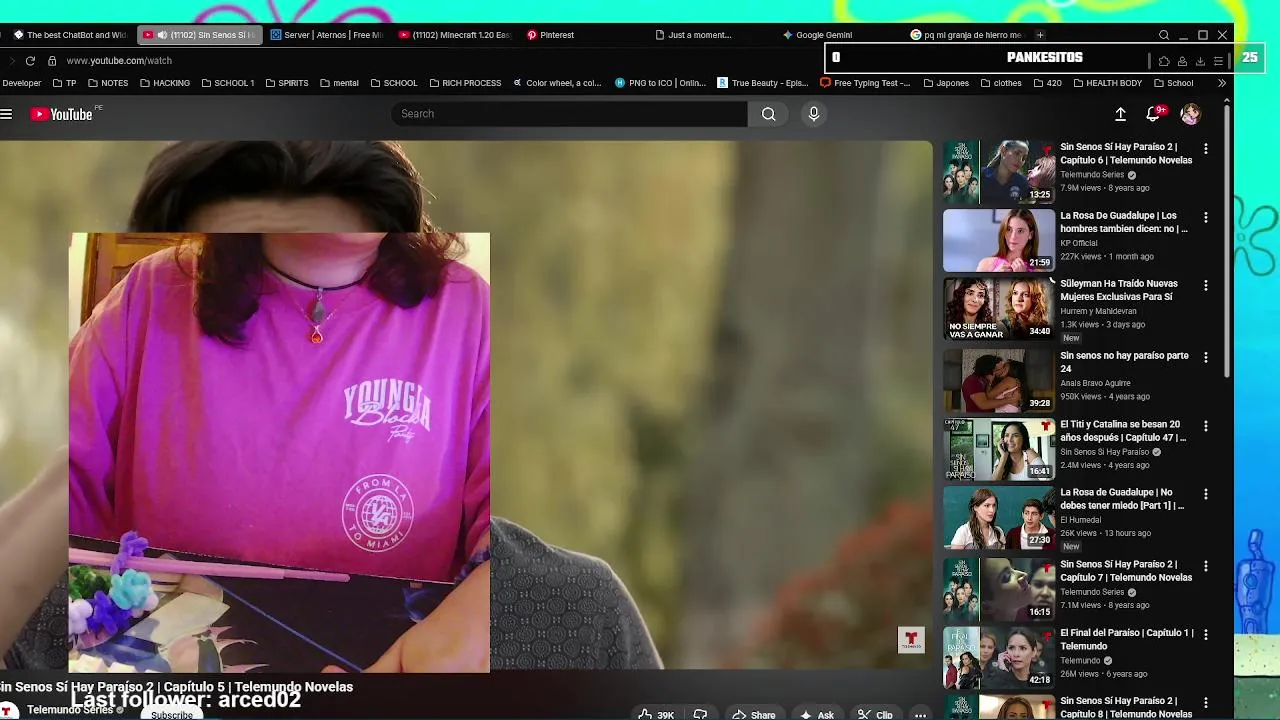Open True Beauty bookmark
This screenshot has height=720, width=1280.
[762, 83]
